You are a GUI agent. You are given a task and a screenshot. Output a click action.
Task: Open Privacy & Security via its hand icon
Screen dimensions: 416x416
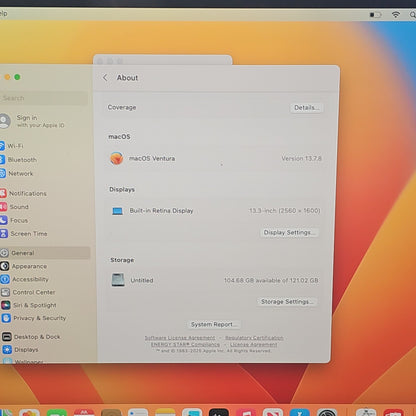(x=6, y=318)
